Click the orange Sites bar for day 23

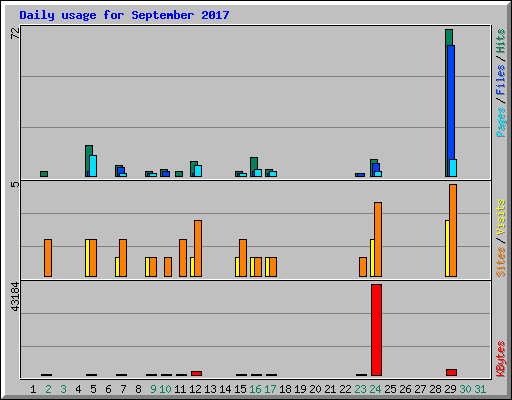point(363,267)
